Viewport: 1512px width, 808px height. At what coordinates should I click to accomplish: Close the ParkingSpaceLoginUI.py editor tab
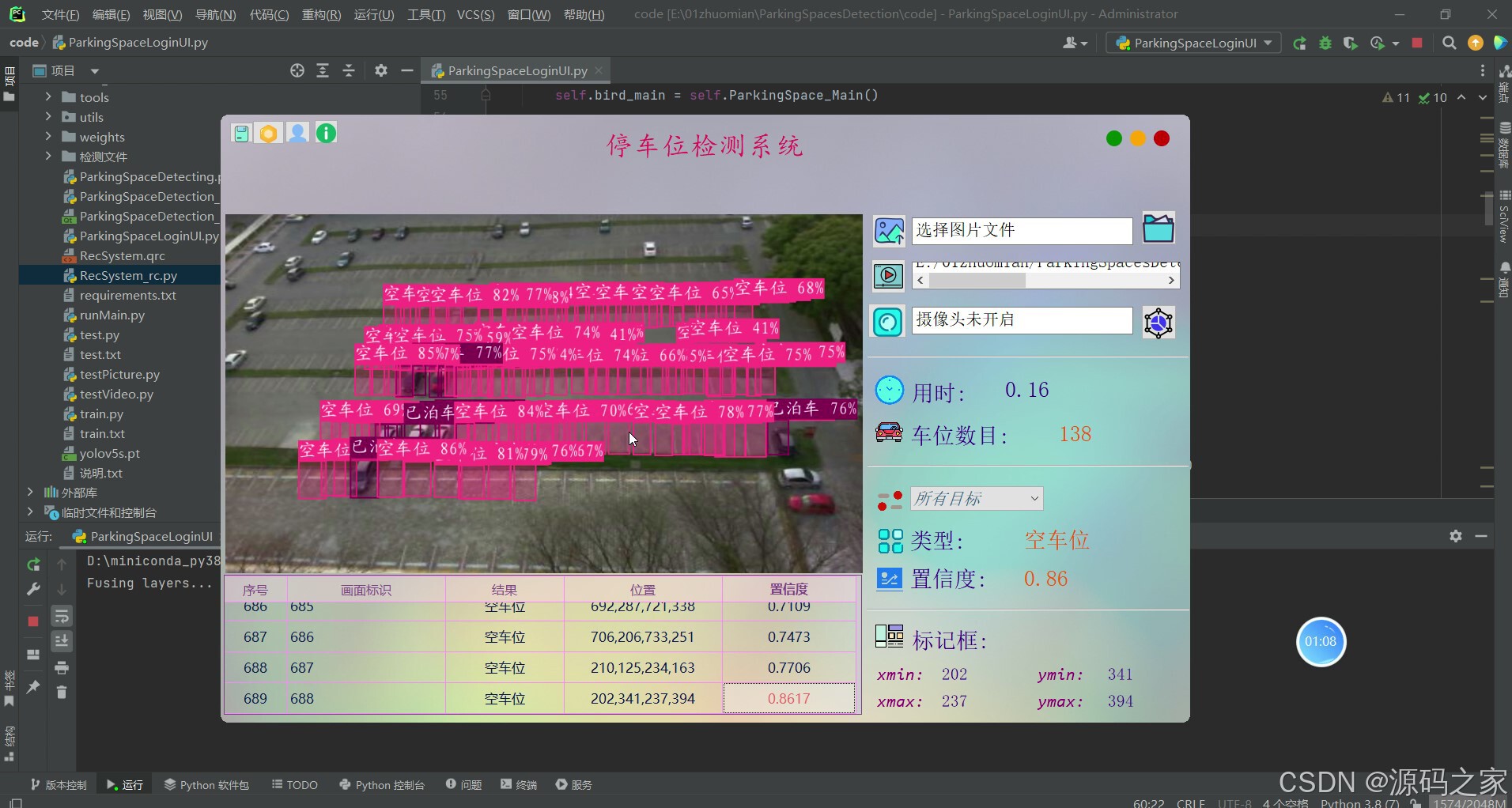click(x=599, y=70)
